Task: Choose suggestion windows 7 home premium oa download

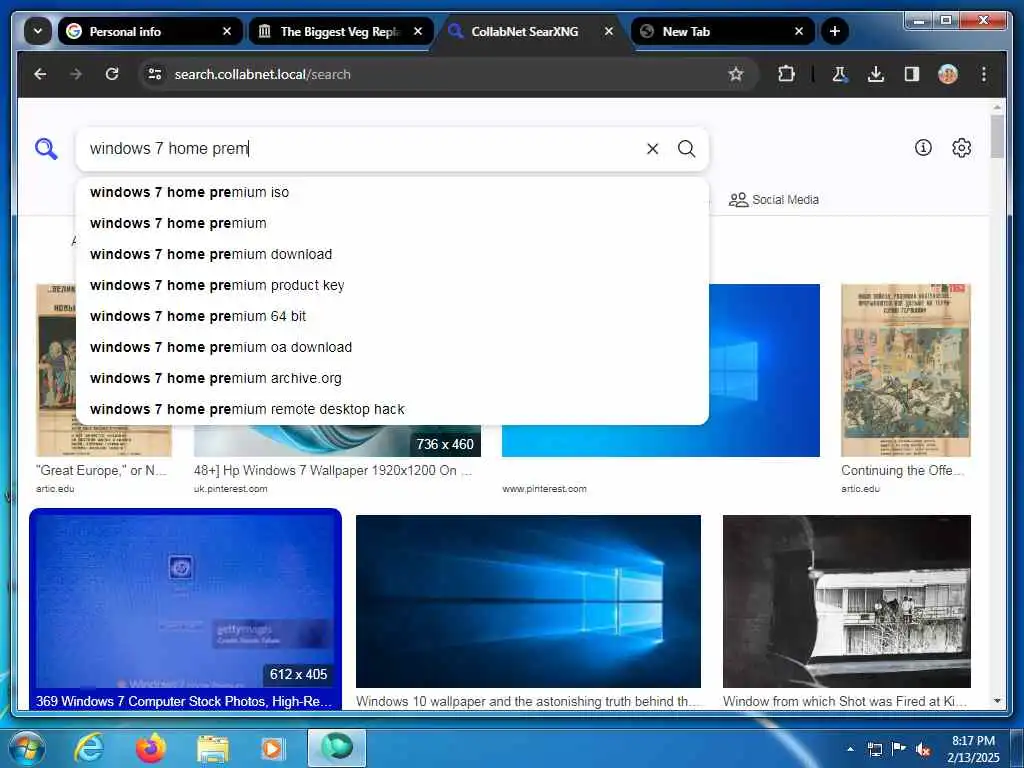Action: point(392,347)
